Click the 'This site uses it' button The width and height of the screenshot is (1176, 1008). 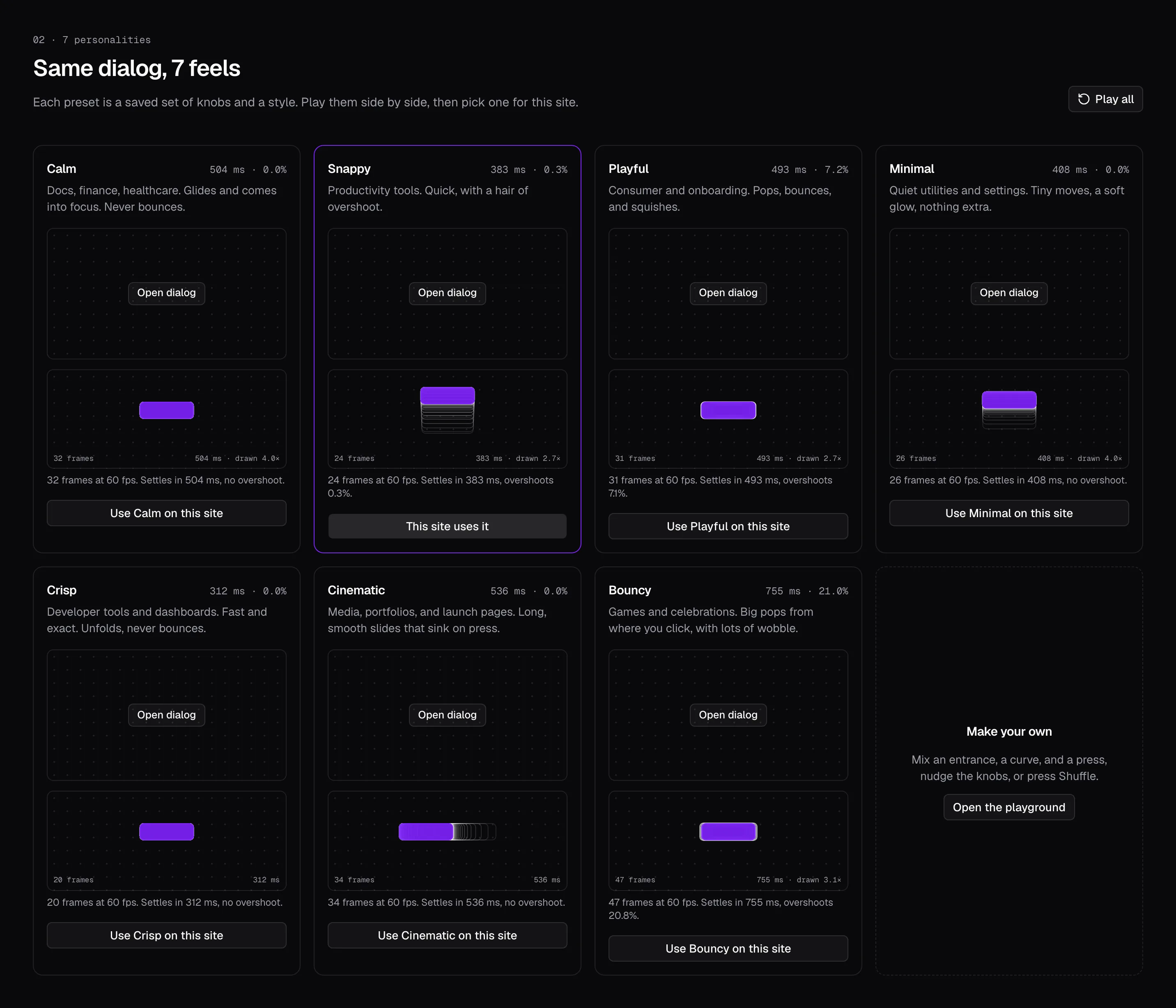(447, 527)
